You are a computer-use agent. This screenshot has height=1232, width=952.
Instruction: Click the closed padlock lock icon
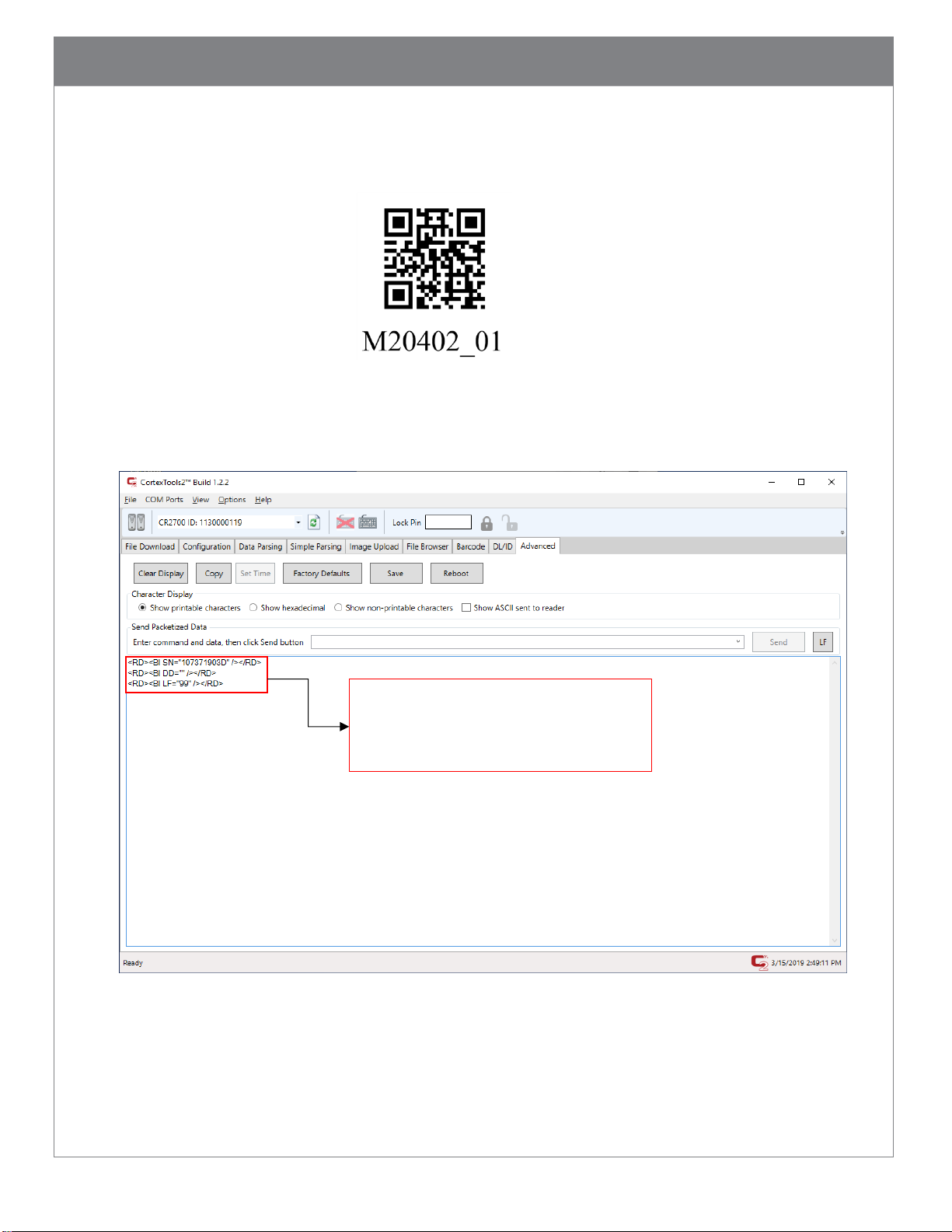[486, 523]
